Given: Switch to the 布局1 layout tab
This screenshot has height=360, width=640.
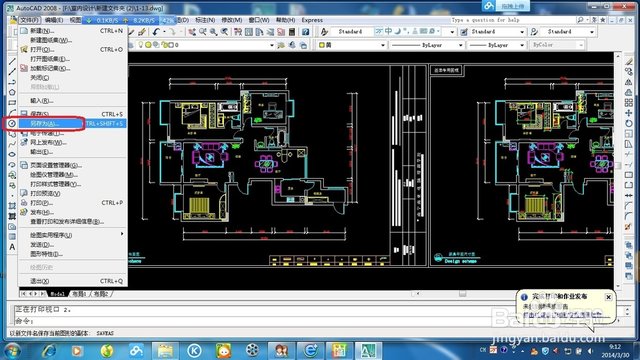Looking at the screenshot, I should click(80, 294).
